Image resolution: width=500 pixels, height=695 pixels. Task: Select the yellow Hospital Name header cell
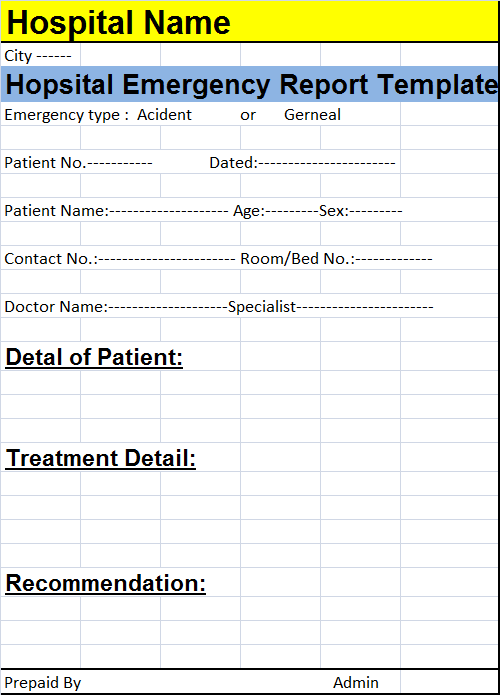click(x=250, y=21)
